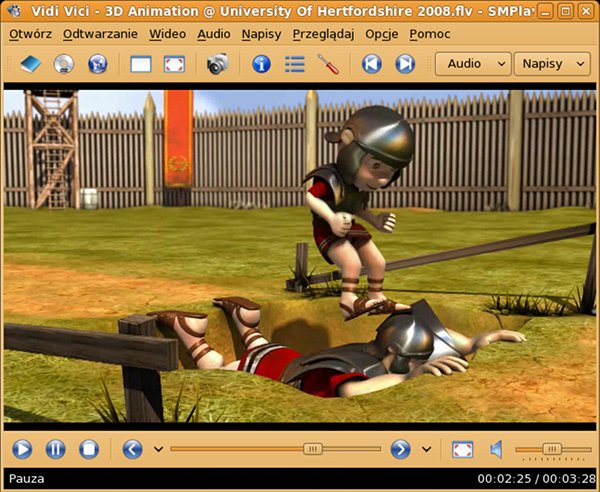This screenshot has width=600, height=492.
Task: Open the Napisy menu in menu bar
Action: tap(261, 34)
